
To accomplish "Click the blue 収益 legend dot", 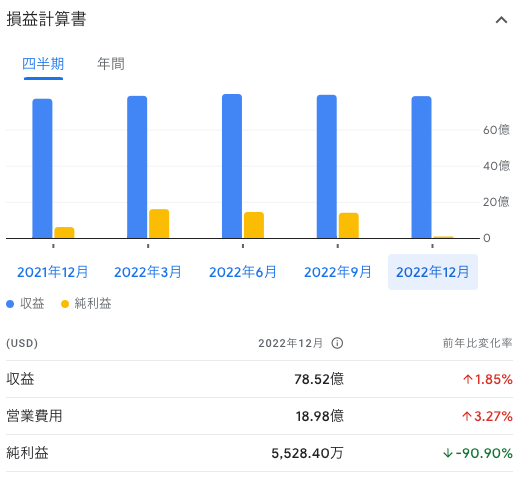I will click(x=10, y=304).
